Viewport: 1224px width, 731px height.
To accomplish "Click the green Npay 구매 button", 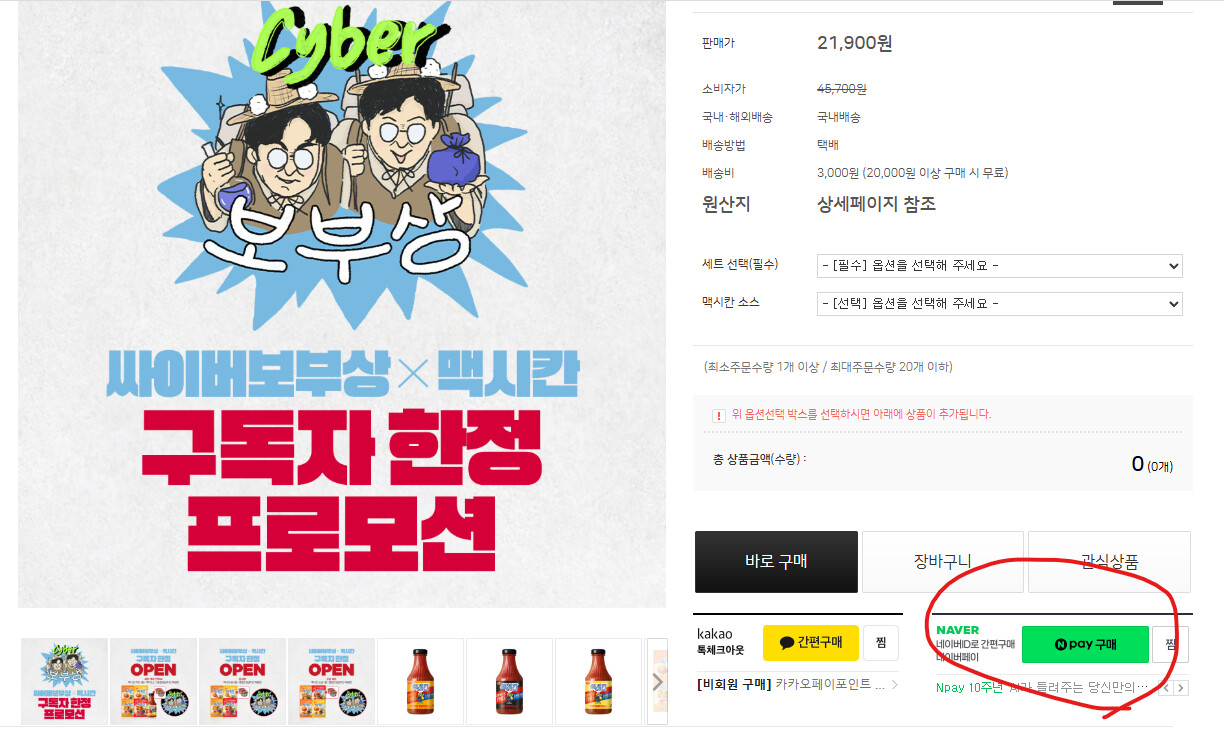I will 1085,644.
